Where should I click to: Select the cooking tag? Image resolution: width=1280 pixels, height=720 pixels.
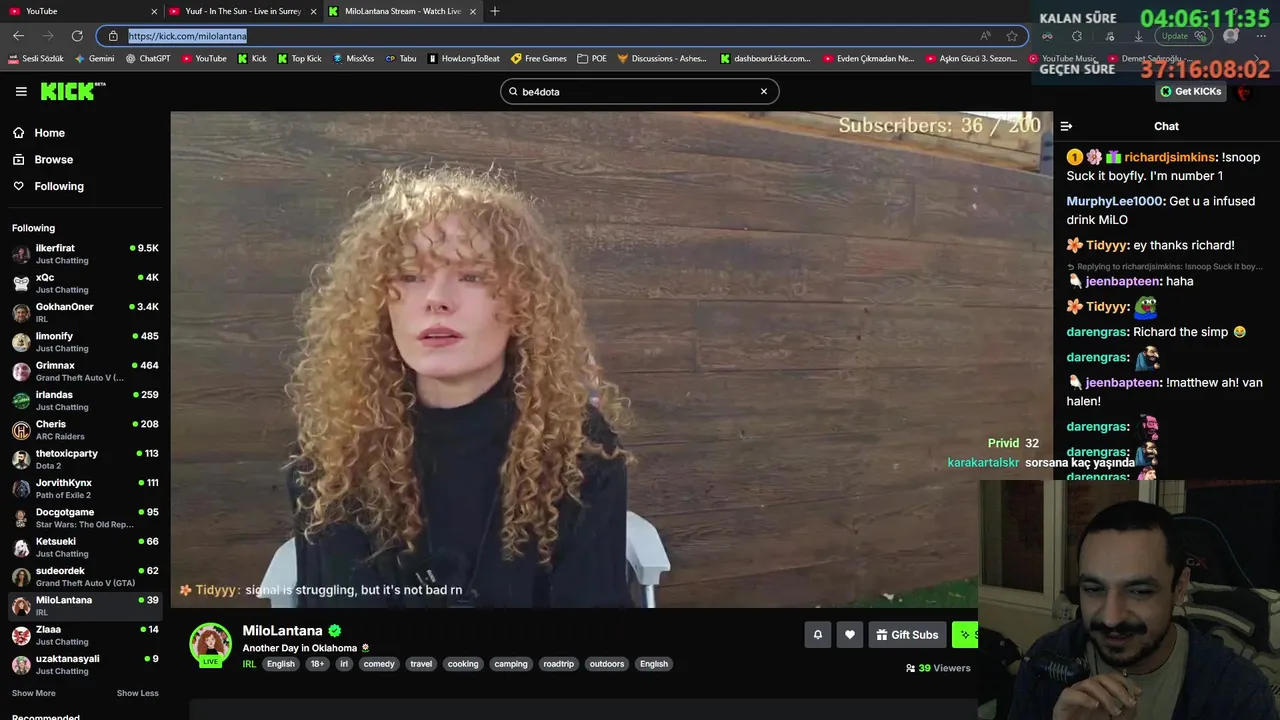pos(463,664)
